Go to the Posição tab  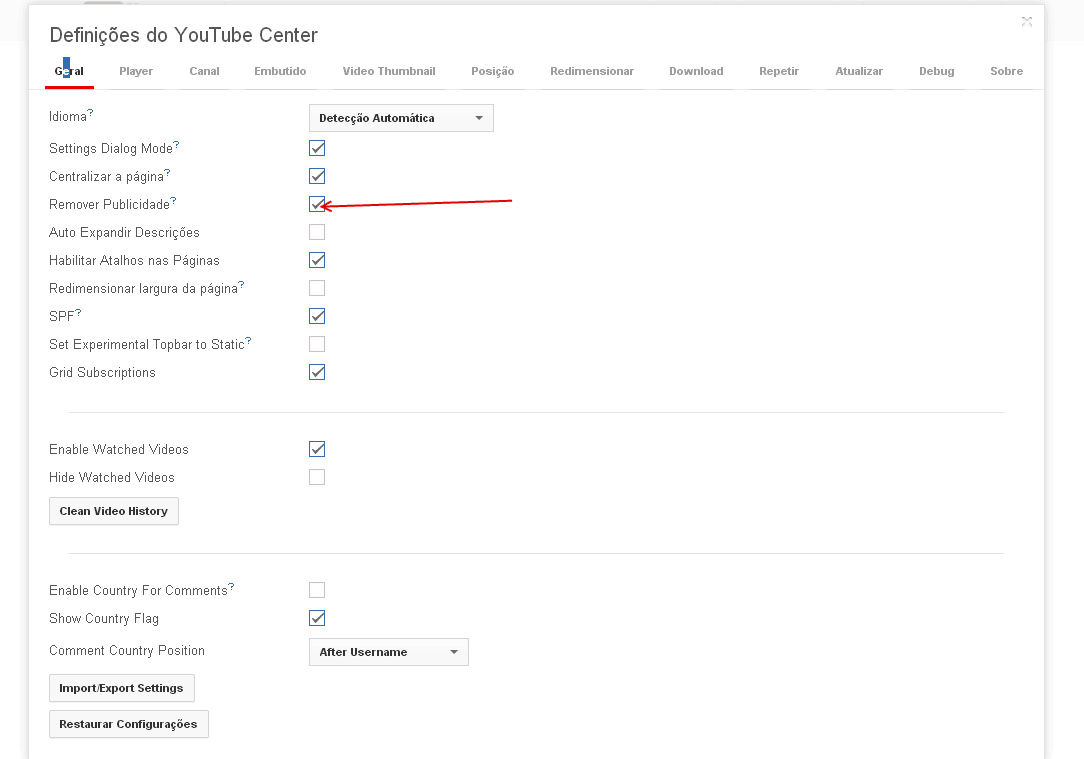tap(493, 71)
